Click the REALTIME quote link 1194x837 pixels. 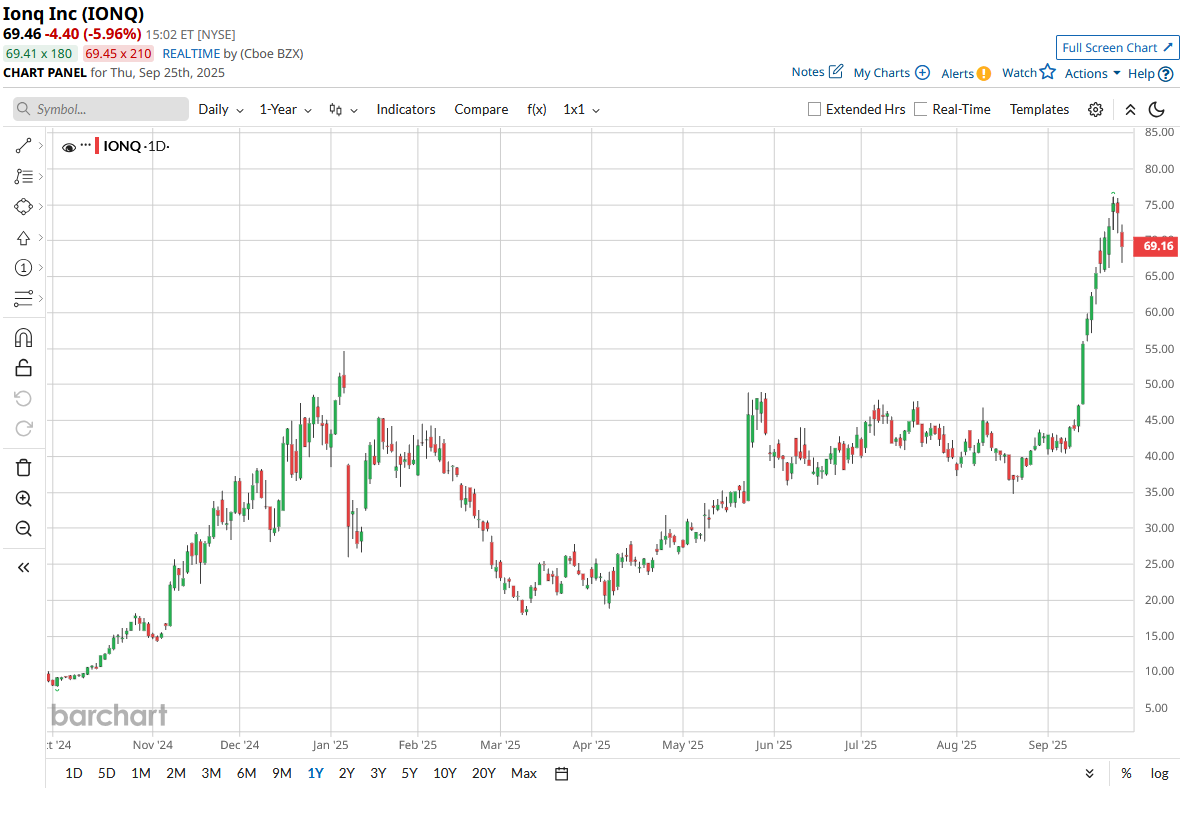click(x=191, y=54)
